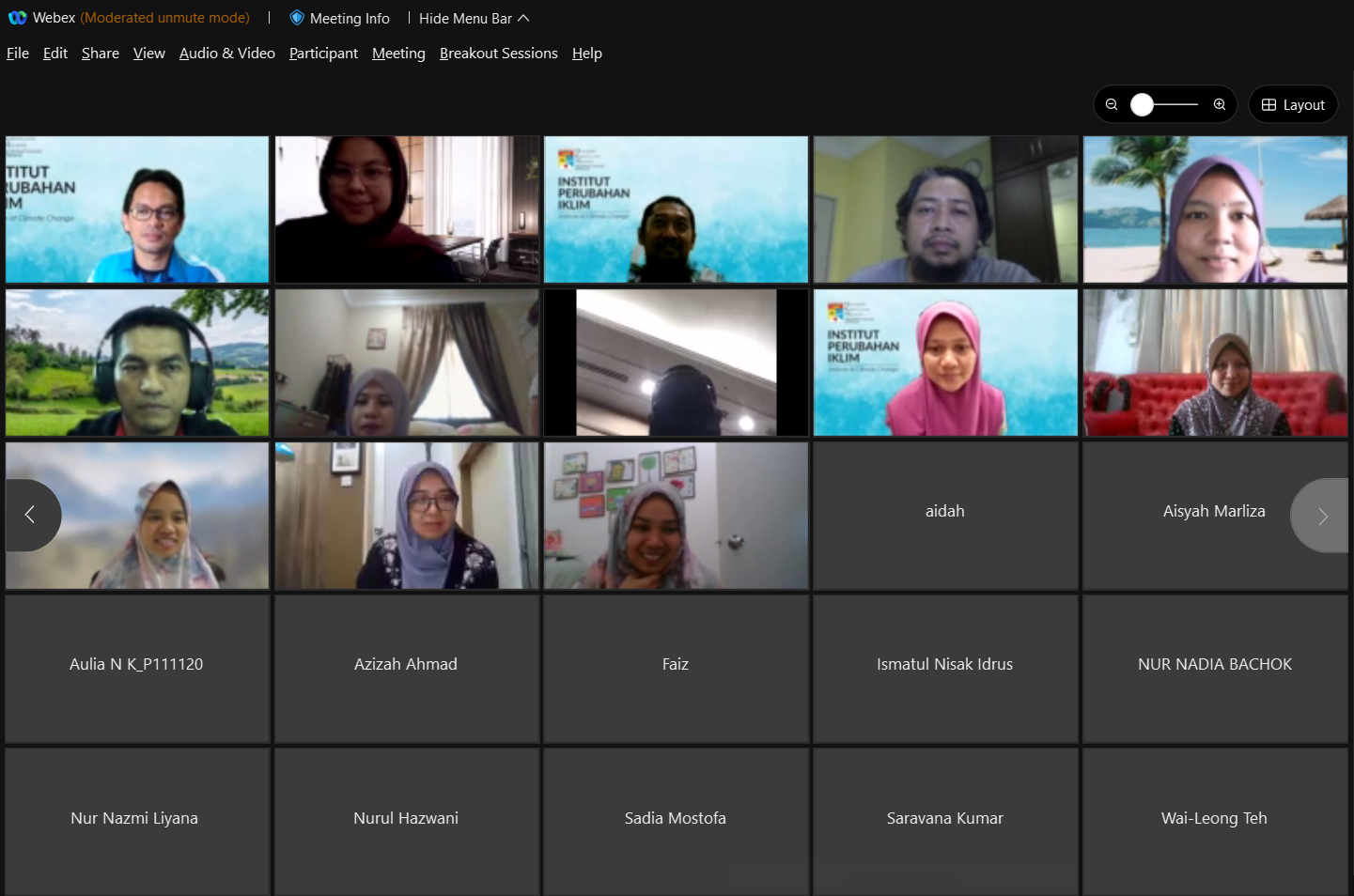Open the Breakout Sessions menu
The height and width of the screenshot is (896, 1354).
click(498, 54)
